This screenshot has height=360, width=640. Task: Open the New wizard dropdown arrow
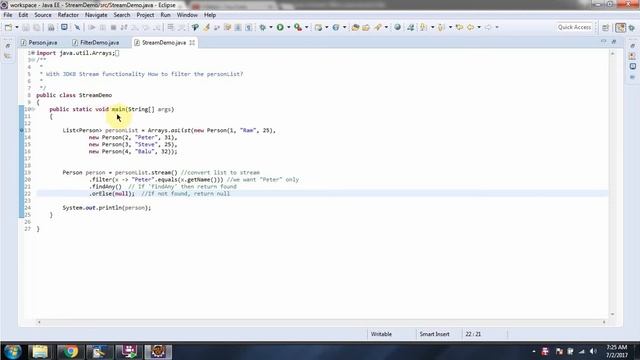click(x=17, y=27)
